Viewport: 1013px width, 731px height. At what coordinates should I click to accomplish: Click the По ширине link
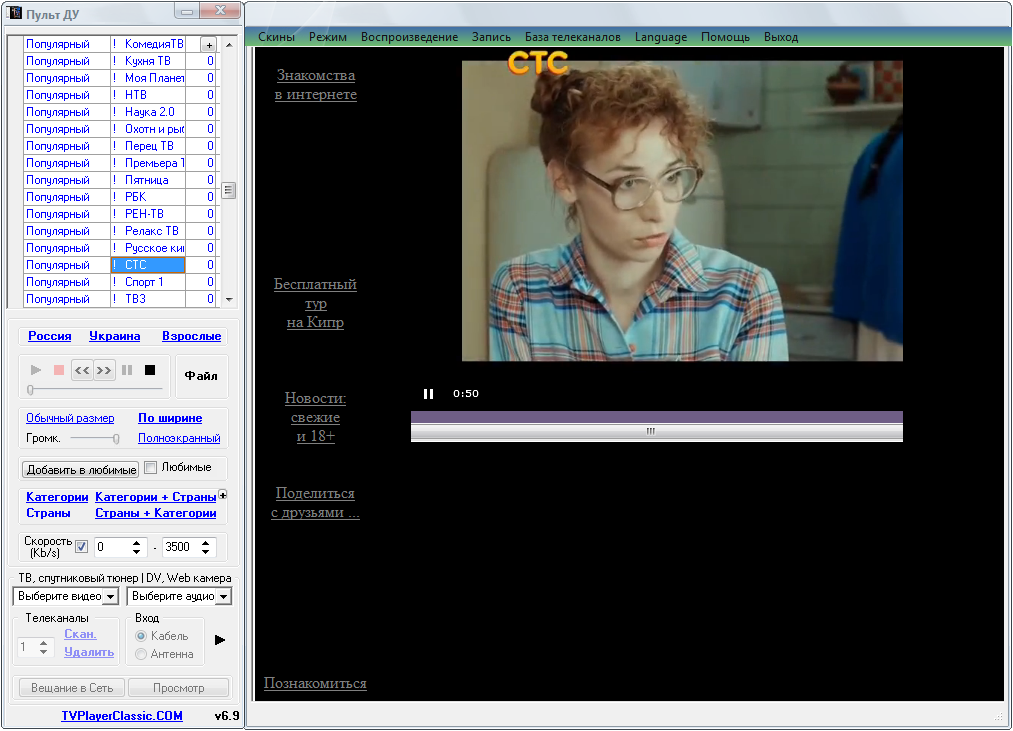point(170,418)
